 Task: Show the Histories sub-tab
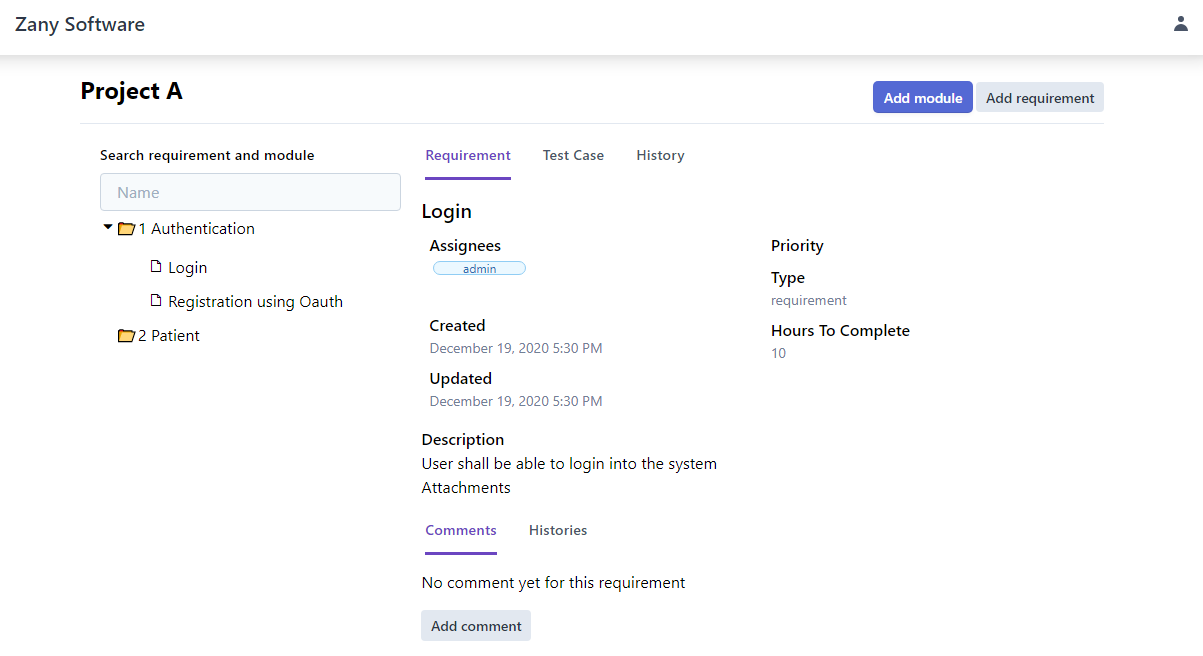coord(558,531)
